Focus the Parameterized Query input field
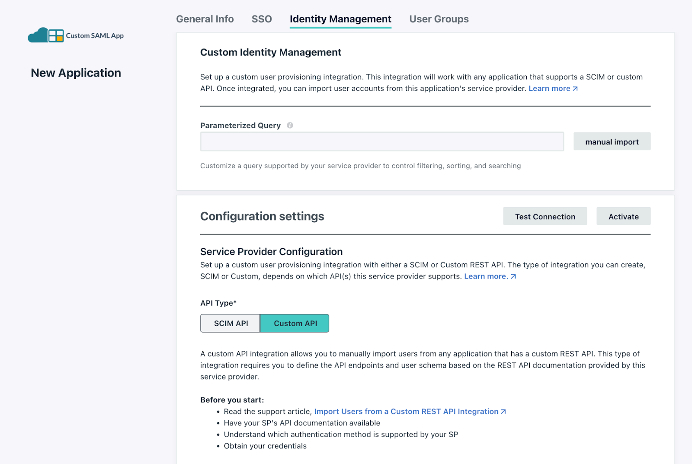This screenshot has width=692, height=464. 382,142
